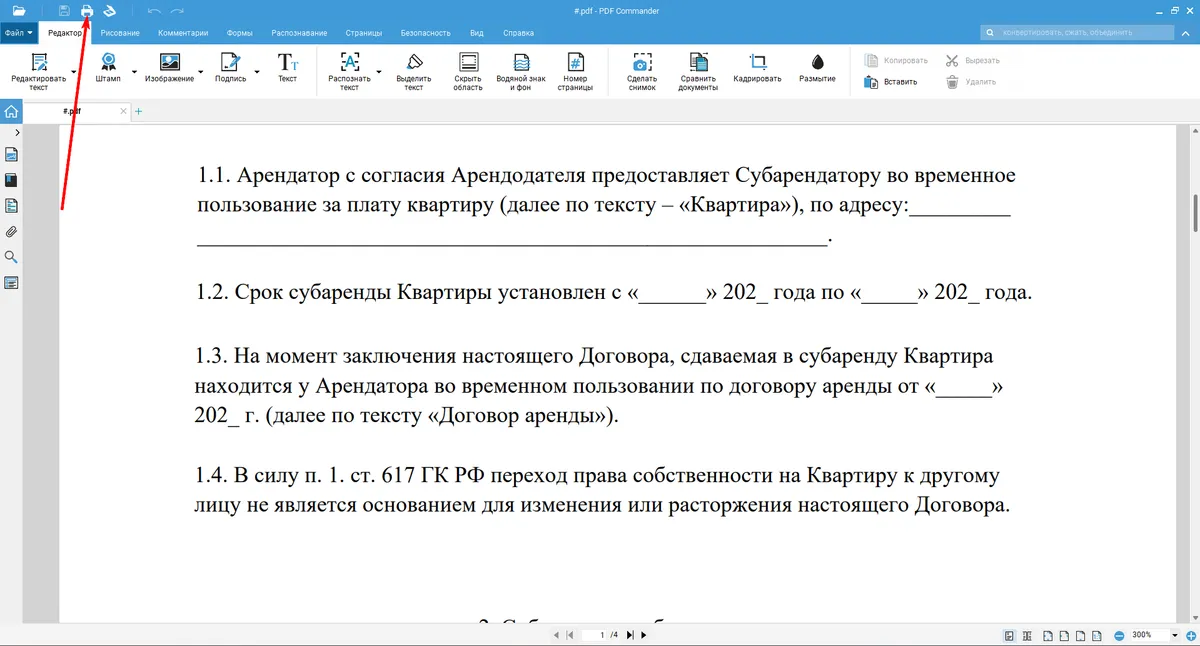Switch to the Безопасность tab
Image resolution: width=1200 pixels, height=646 pixels.
[426, 33]
